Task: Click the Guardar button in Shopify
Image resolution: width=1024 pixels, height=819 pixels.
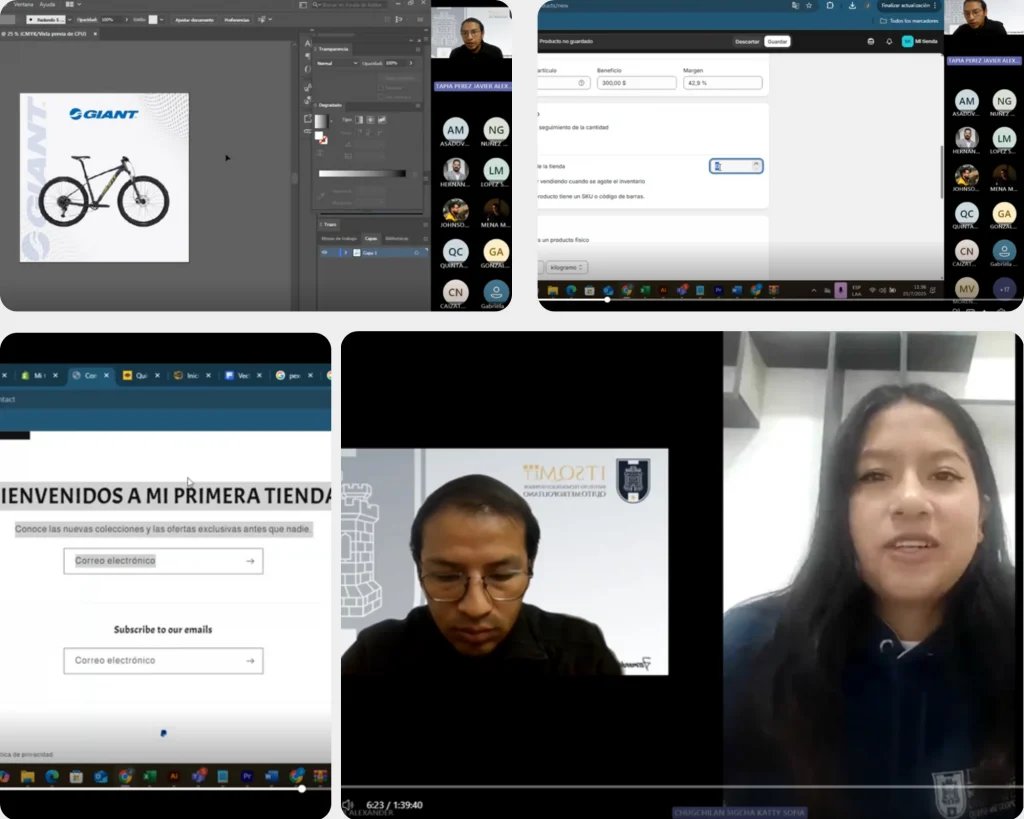Action: click(778, 41)
